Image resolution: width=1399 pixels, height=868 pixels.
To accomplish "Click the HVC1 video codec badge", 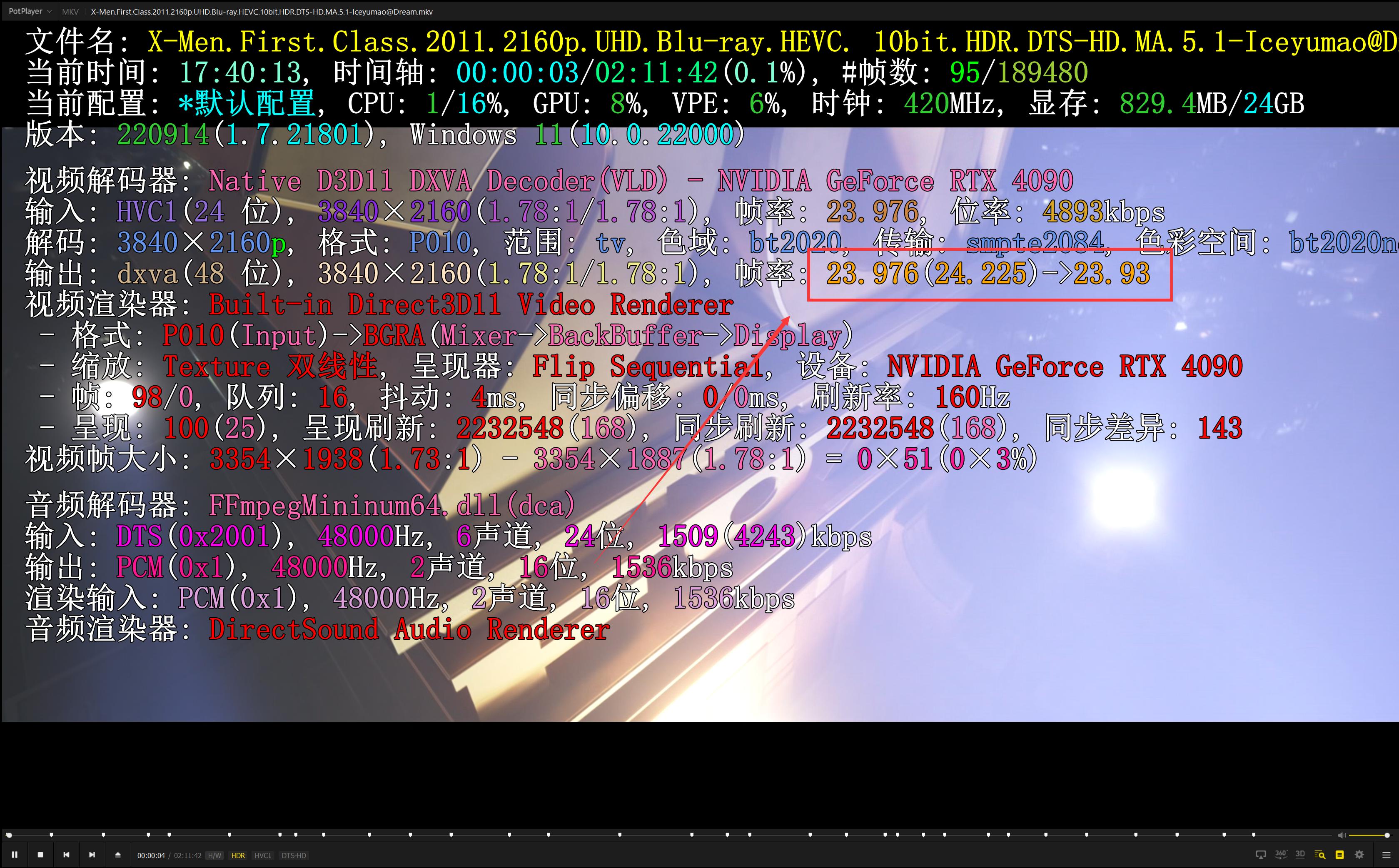I will [x=263, y=856].
